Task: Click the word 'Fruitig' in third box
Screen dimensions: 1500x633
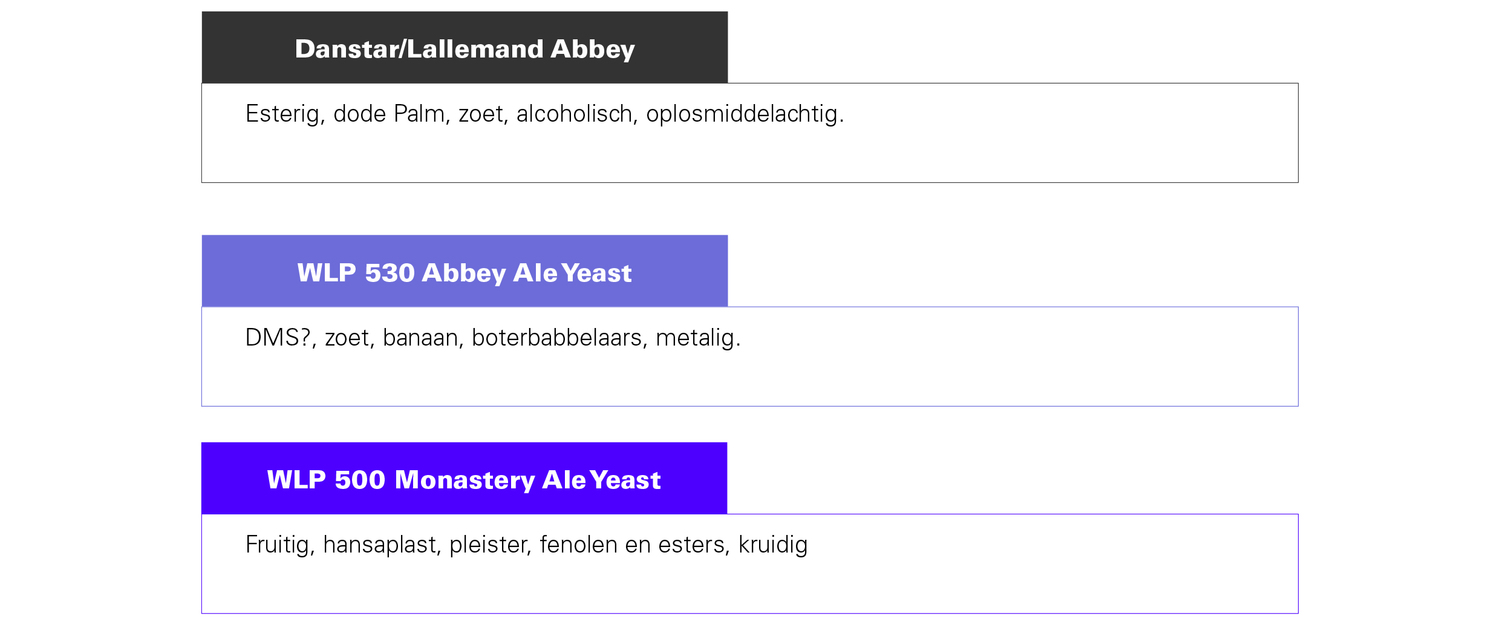Action: (x=280, y=546)
